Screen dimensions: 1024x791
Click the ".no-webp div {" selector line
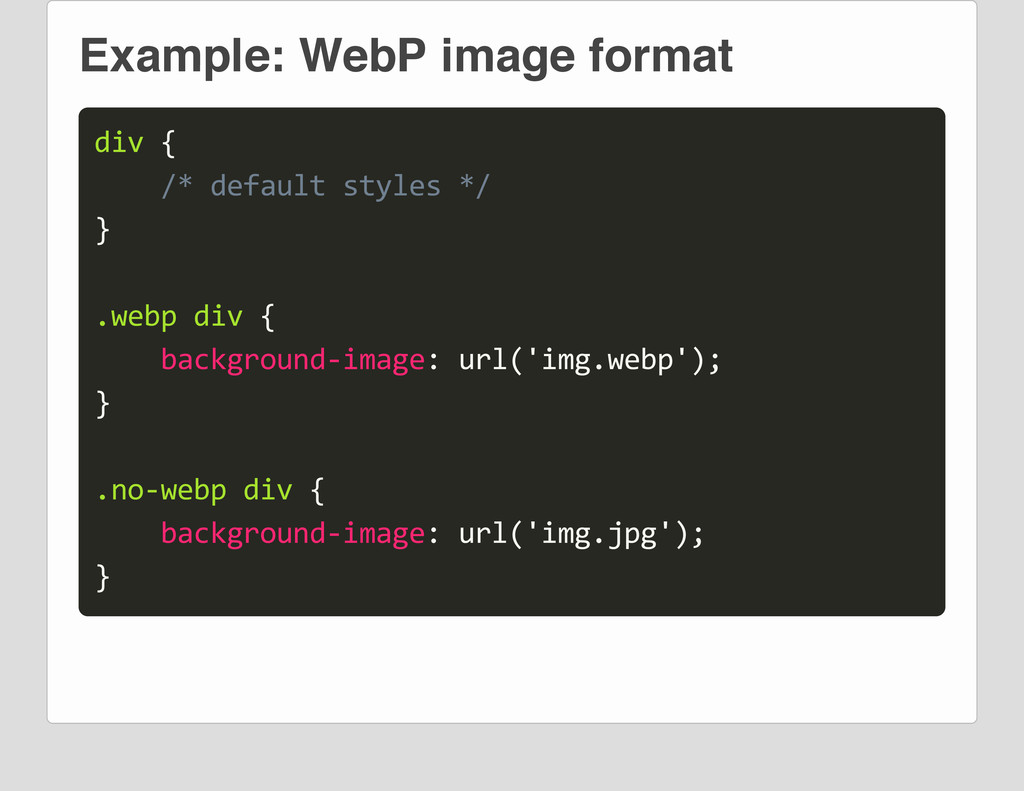click(x=210, y=491)
